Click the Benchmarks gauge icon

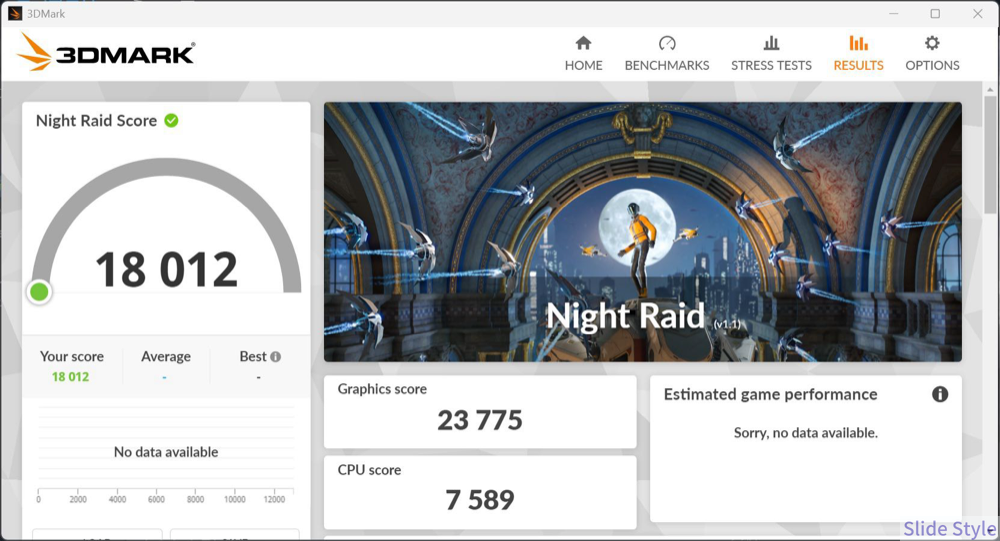(667, 43)
